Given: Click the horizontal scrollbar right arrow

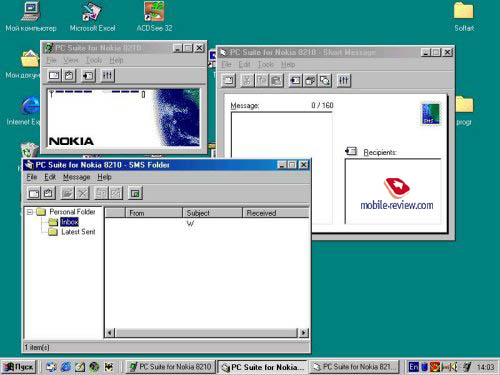Looking at the screenshot, I should click(303, 332).
